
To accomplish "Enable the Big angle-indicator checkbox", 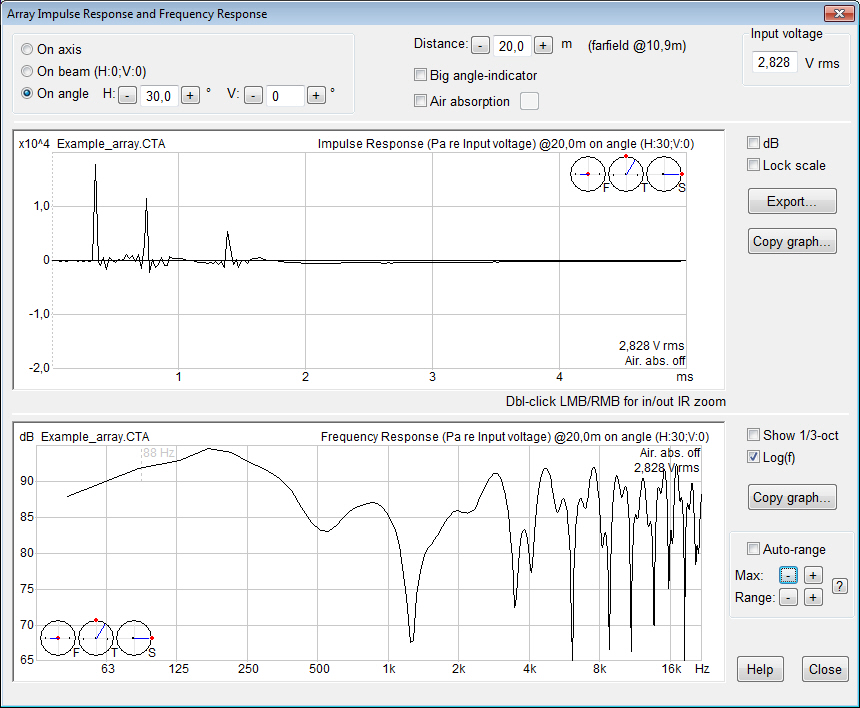I will [421, 75].
